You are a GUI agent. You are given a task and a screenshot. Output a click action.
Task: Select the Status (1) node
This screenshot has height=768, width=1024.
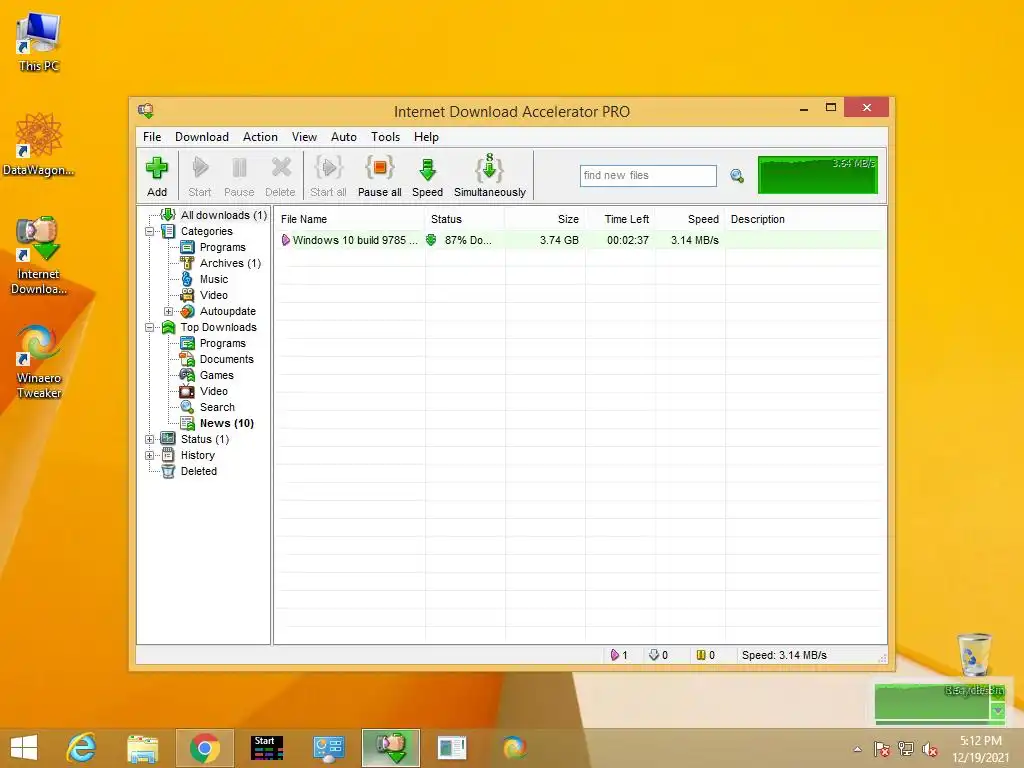pyautogui.click(x=205, y=439)
